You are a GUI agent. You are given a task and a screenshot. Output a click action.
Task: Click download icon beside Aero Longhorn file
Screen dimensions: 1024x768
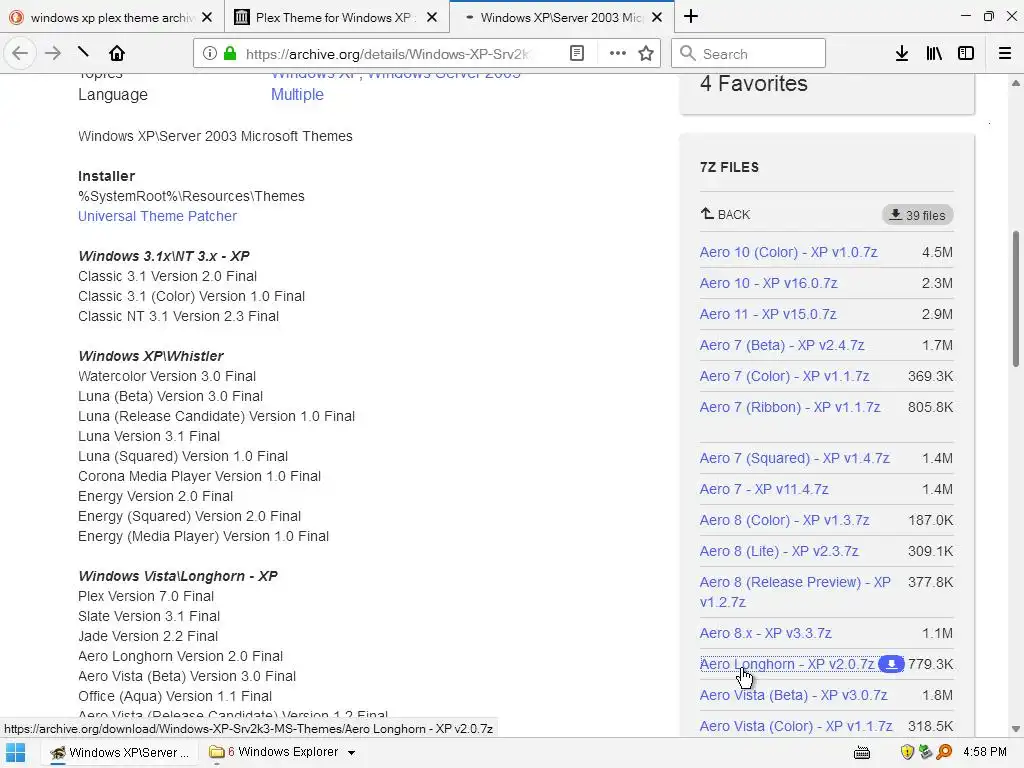click(891, 664)
